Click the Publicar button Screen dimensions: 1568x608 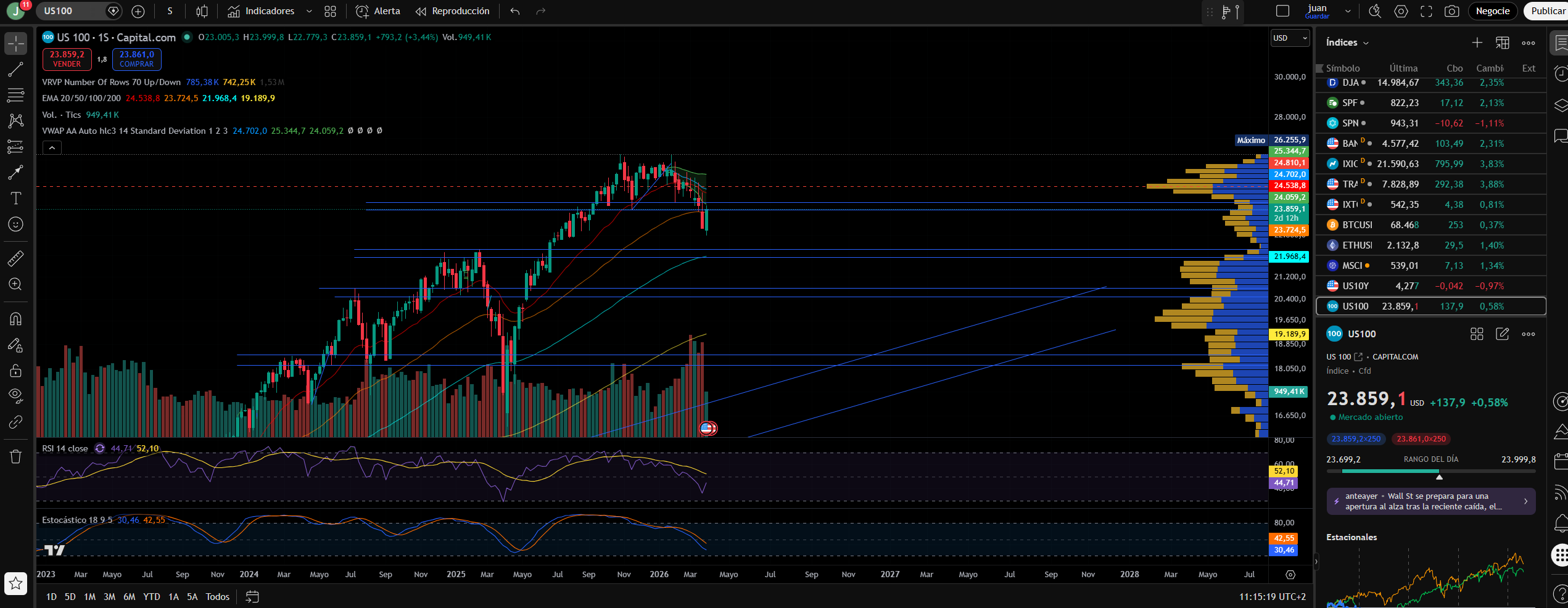1547,11
